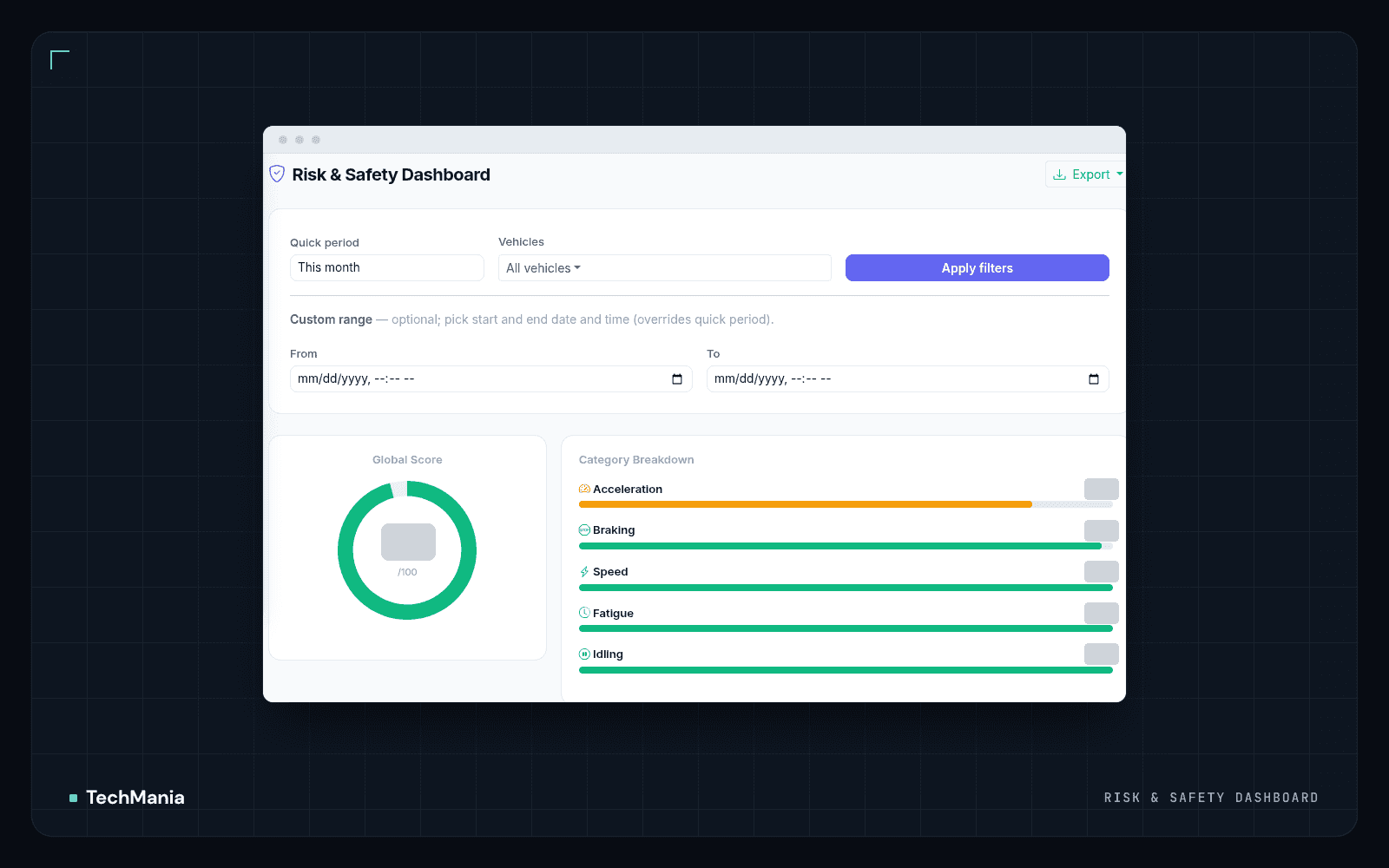Click the green Speed progress bar

click(x=846, y=588)
